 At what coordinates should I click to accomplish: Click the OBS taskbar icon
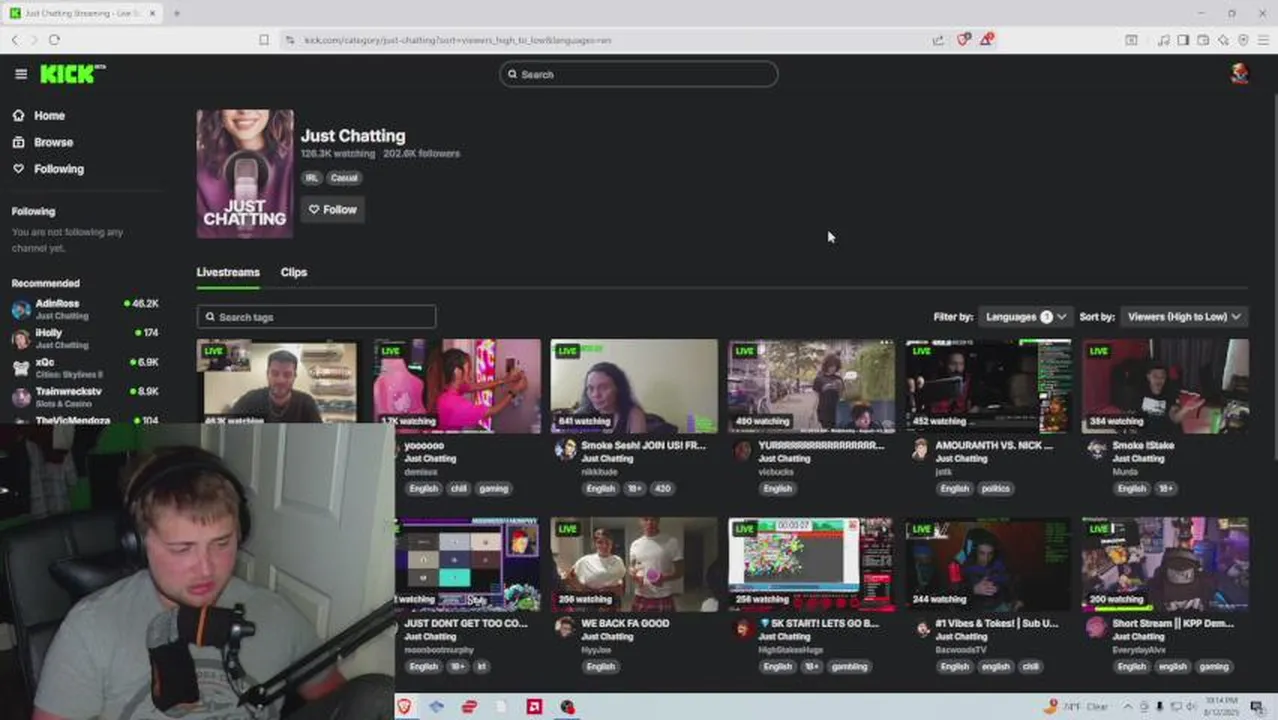coord(567,707)
